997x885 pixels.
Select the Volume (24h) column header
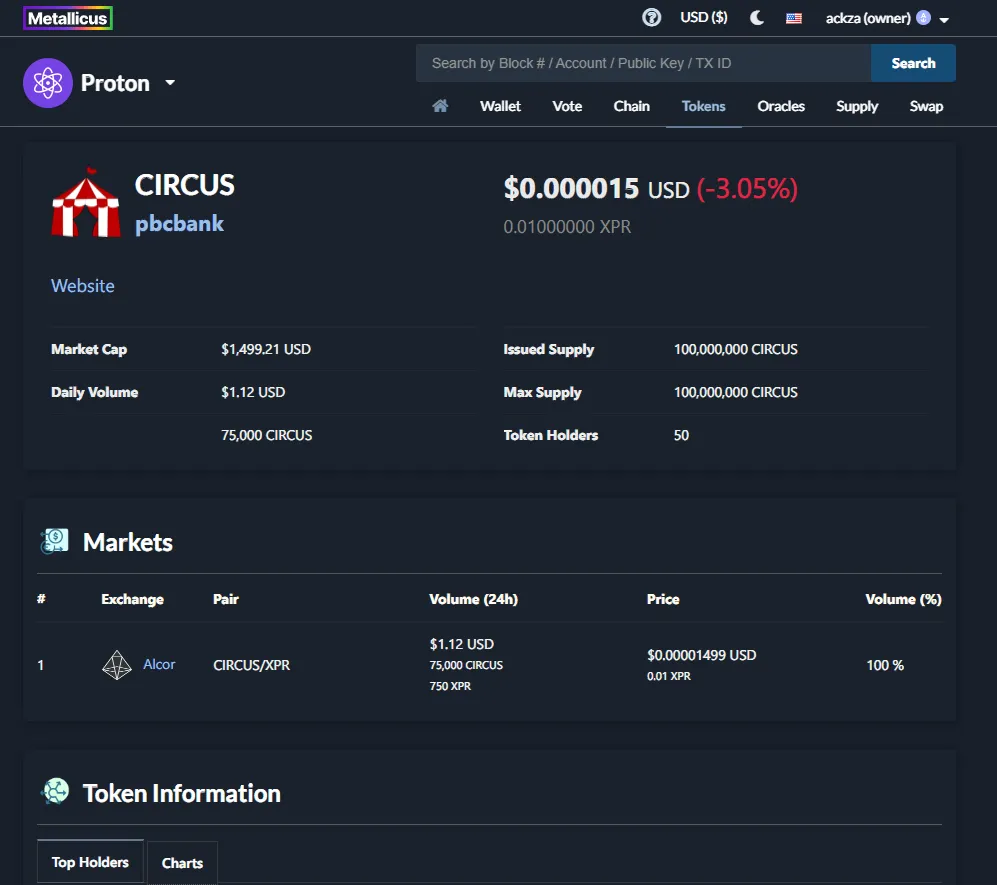(x=474, y=599)
